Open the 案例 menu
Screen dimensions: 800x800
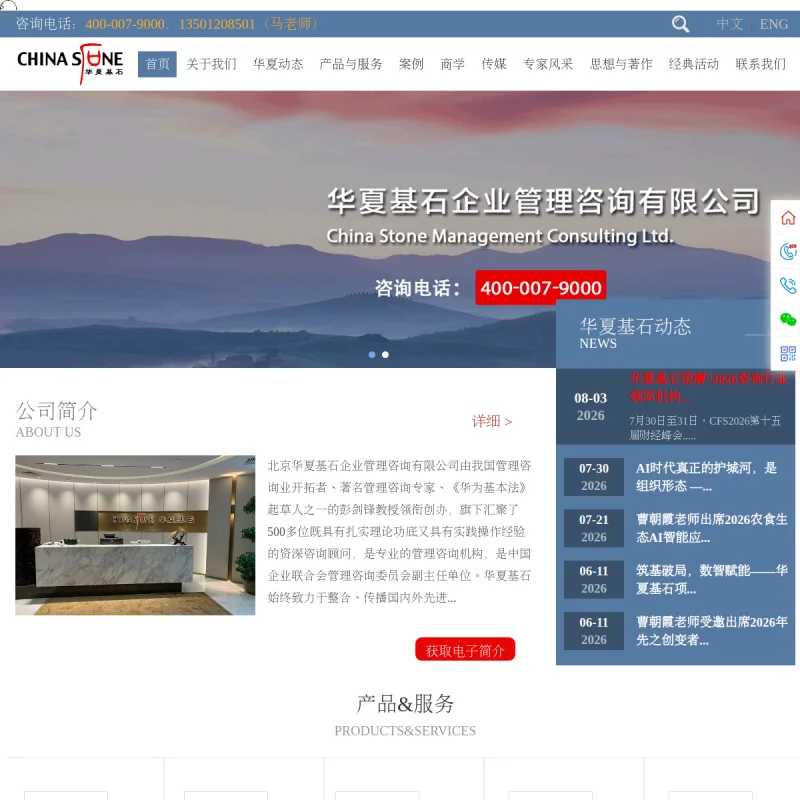click(411, 64)
